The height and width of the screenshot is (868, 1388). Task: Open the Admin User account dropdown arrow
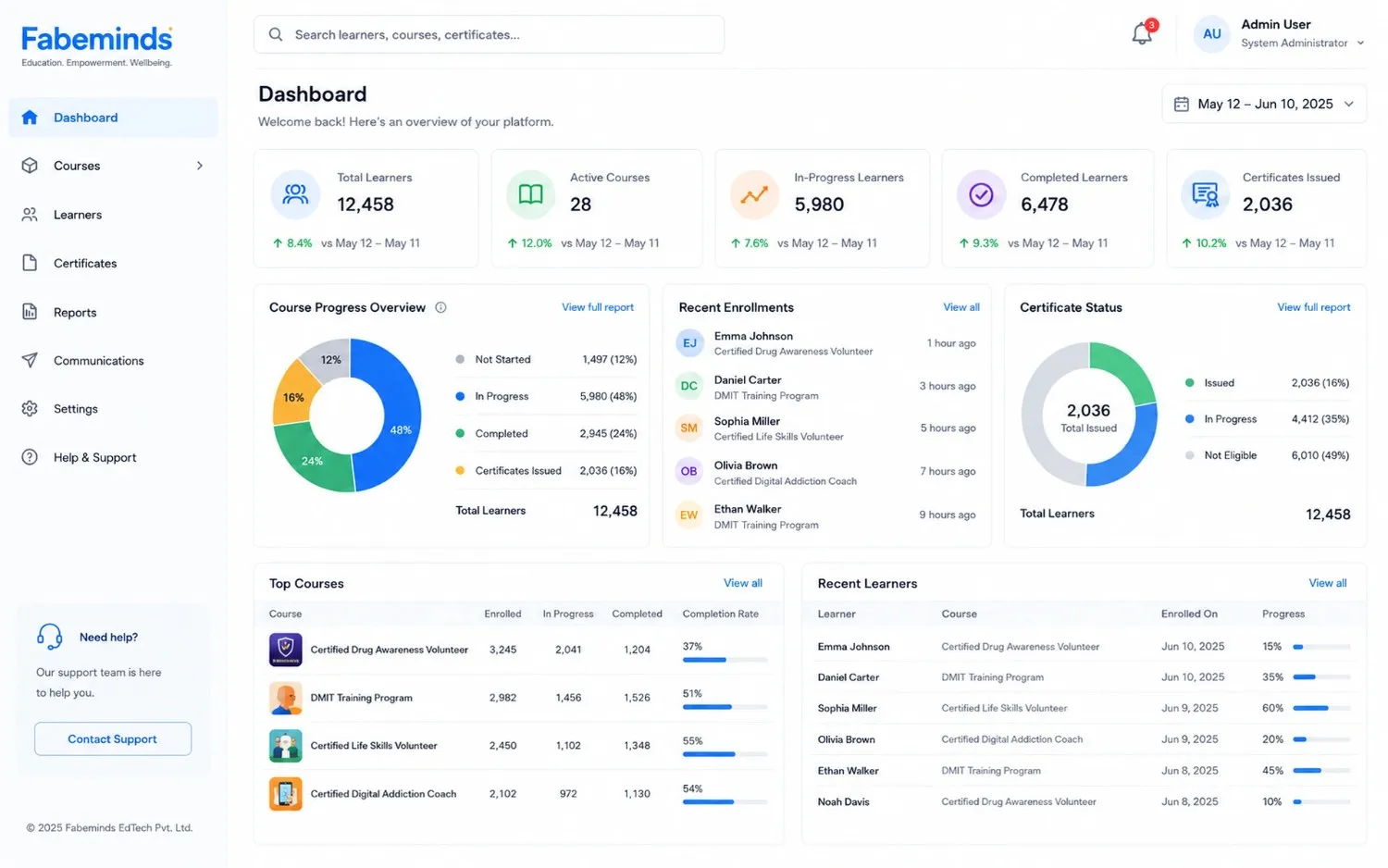1360,43
